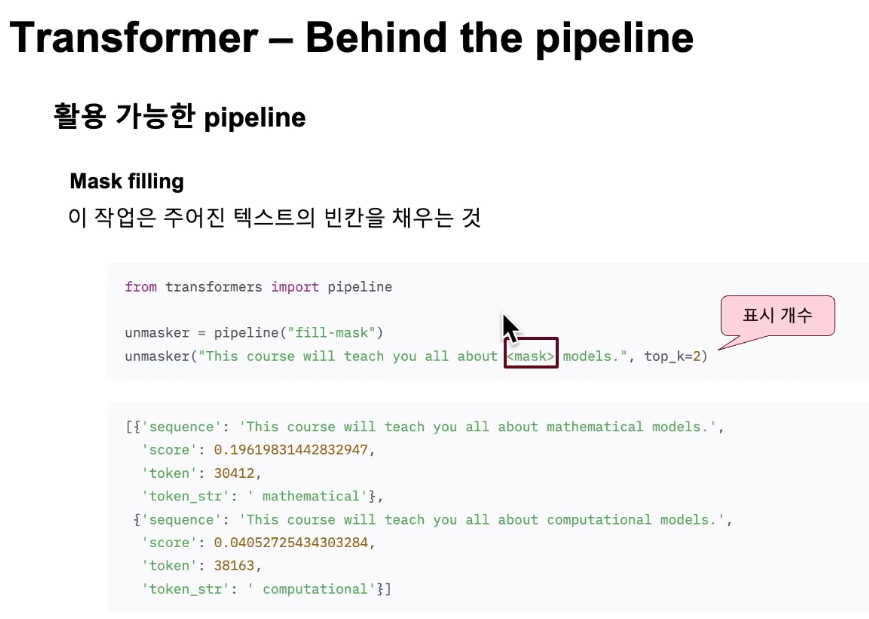
Task: Click the second output sequence about computational models
Action: (x=482, y=520)
